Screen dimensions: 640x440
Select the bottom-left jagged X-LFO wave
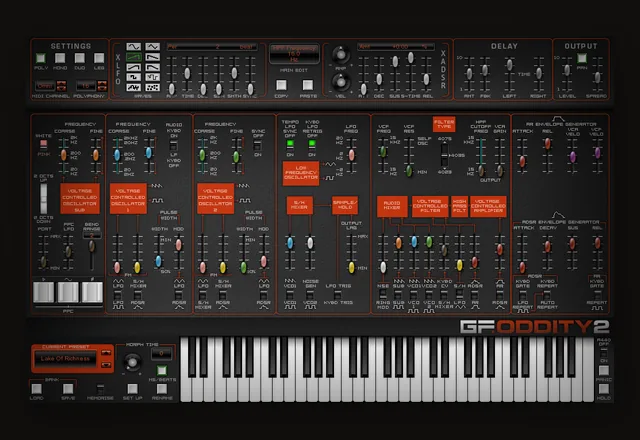point(133,87)
